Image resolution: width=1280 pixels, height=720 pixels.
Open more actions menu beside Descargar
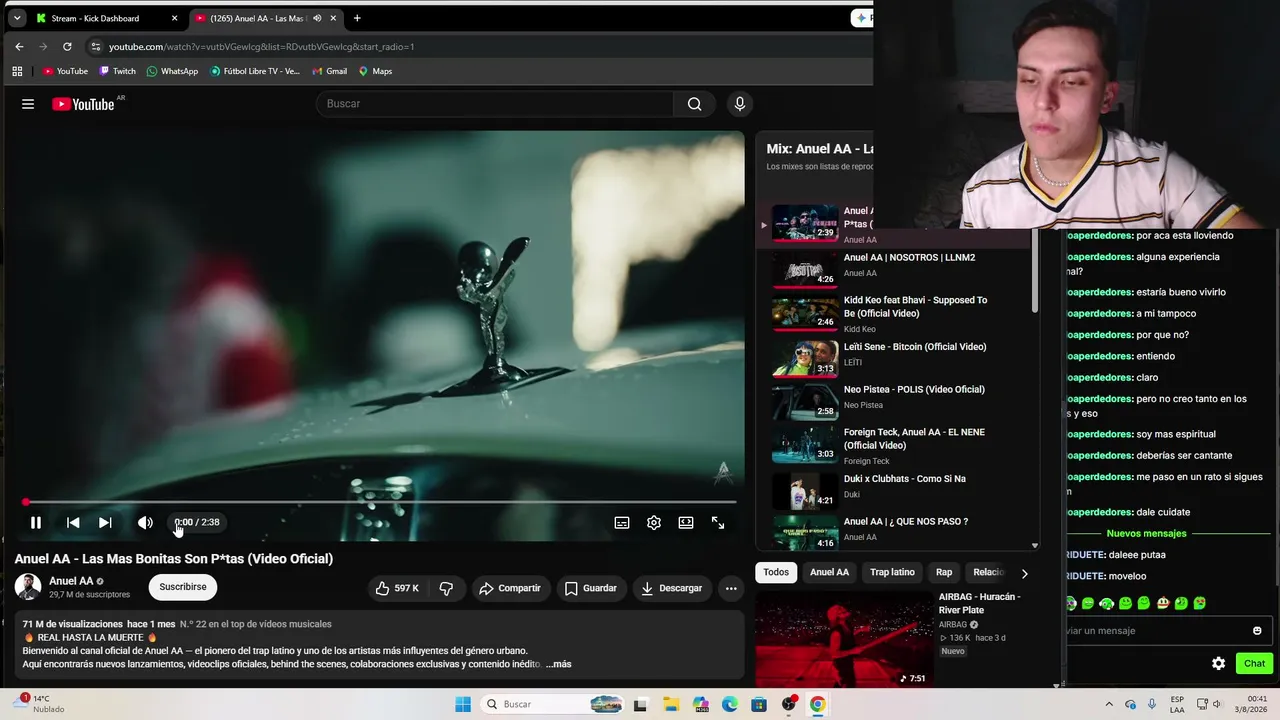click(731, 588)
